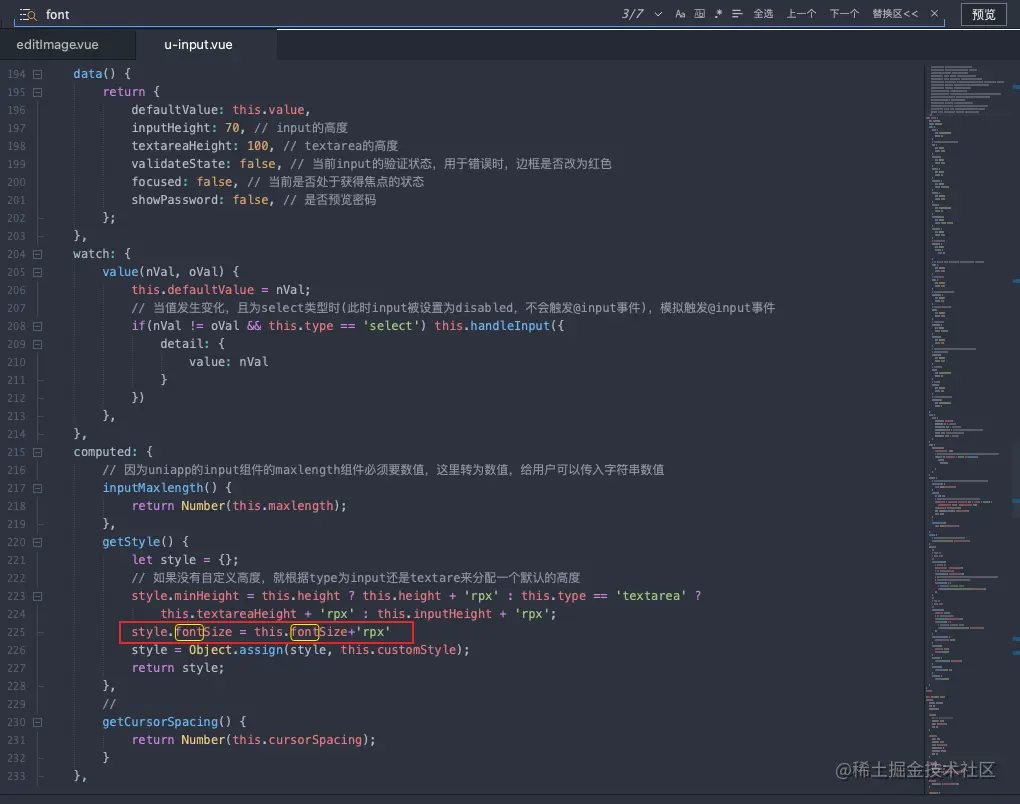Image resolution: width=1020 pixels, height=804 pixels.
Task: Click 'textareaHeight: 100' on line 198
Action: click(200, 146)
